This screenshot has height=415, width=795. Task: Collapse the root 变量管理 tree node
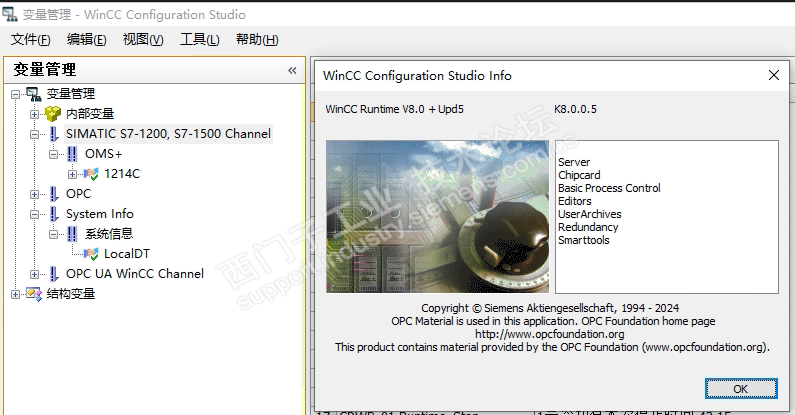point(15,94)
